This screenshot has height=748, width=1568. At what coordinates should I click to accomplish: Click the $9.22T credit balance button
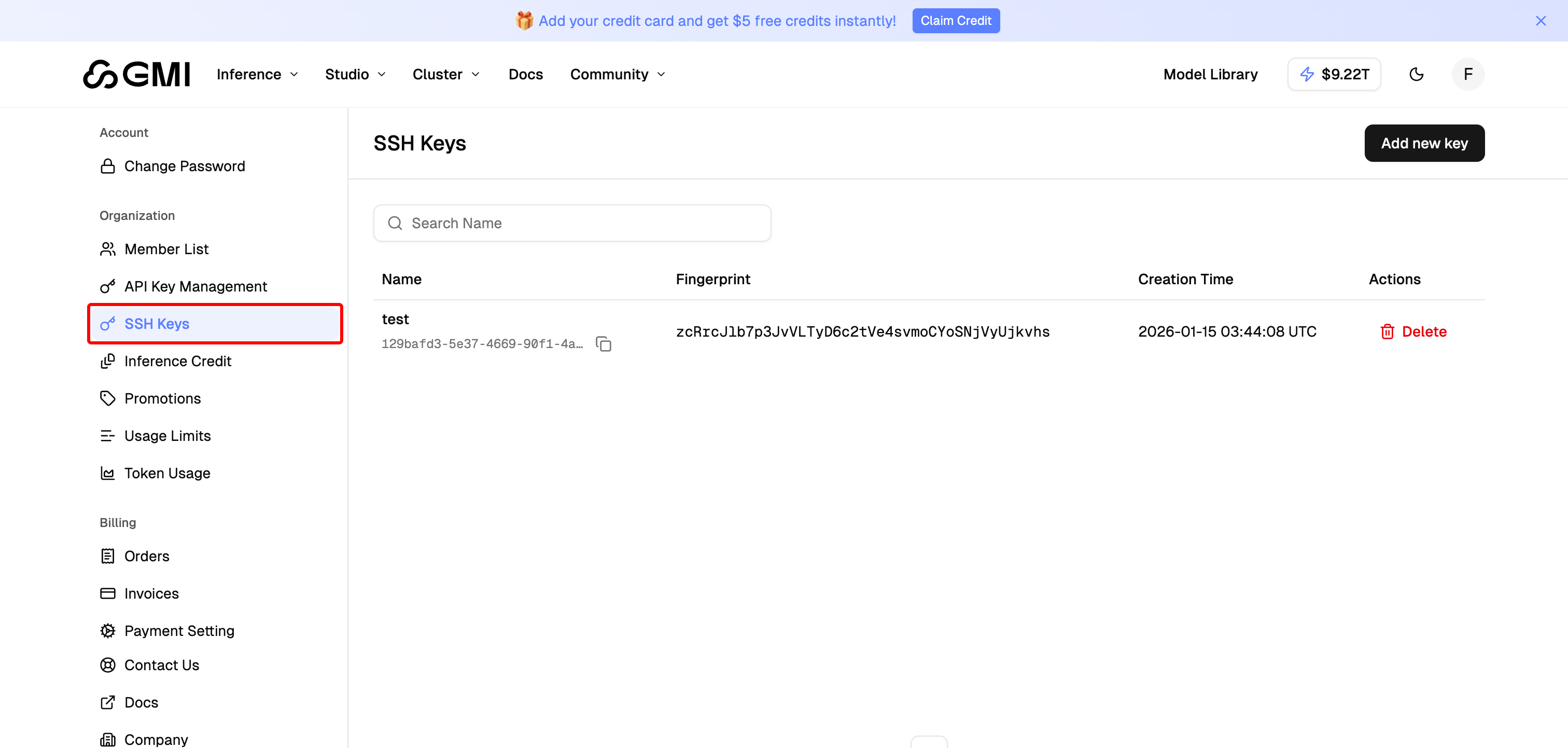pyautogui.click(x=1334, y=74)
